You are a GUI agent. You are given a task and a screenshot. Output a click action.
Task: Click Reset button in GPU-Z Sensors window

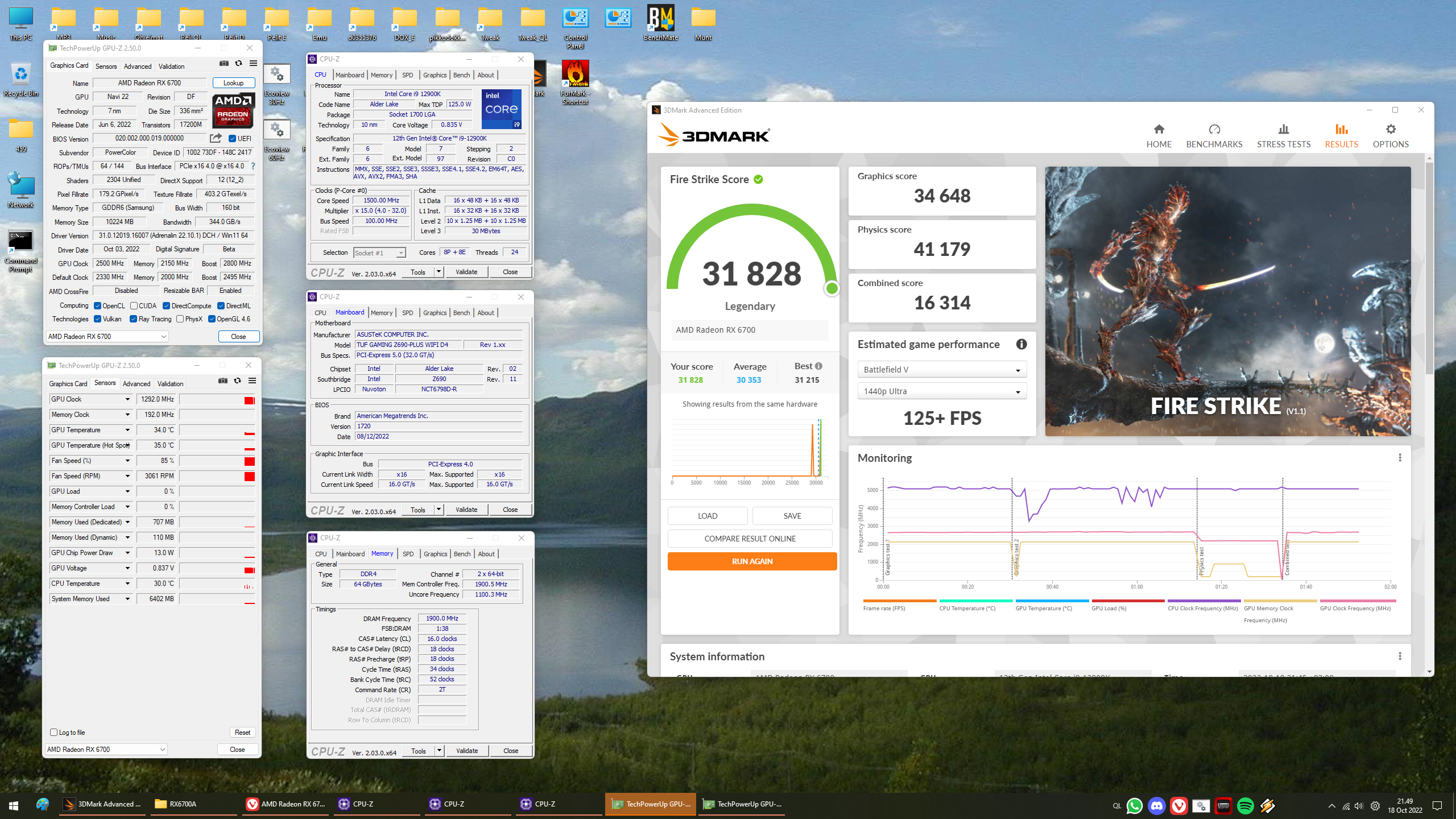[x=242, y=733]
